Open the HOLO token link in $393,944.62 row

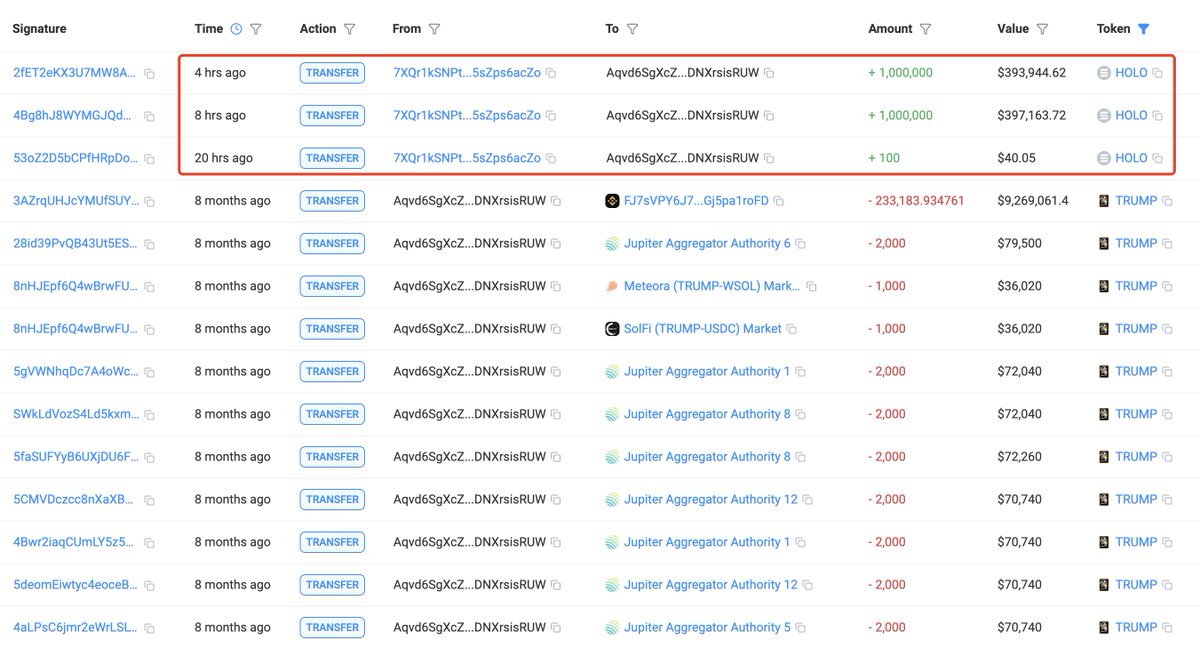pyautogui.click(x=1131, y=73)
